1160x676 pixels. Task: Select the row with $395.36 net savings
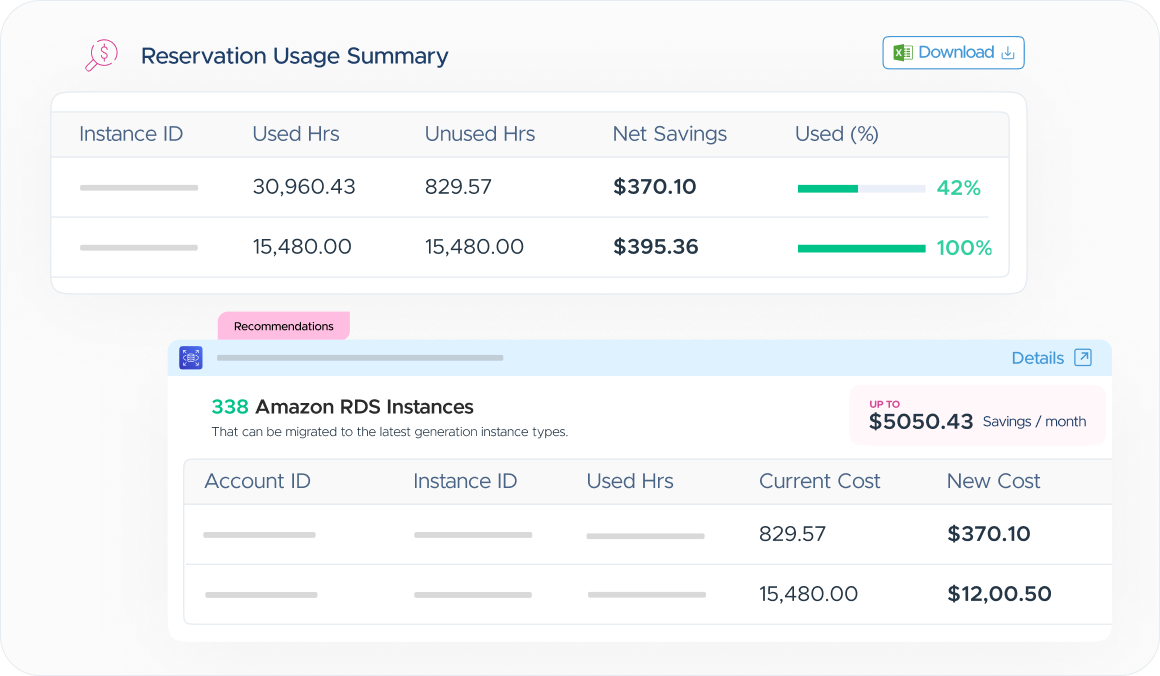pos(529,247)
